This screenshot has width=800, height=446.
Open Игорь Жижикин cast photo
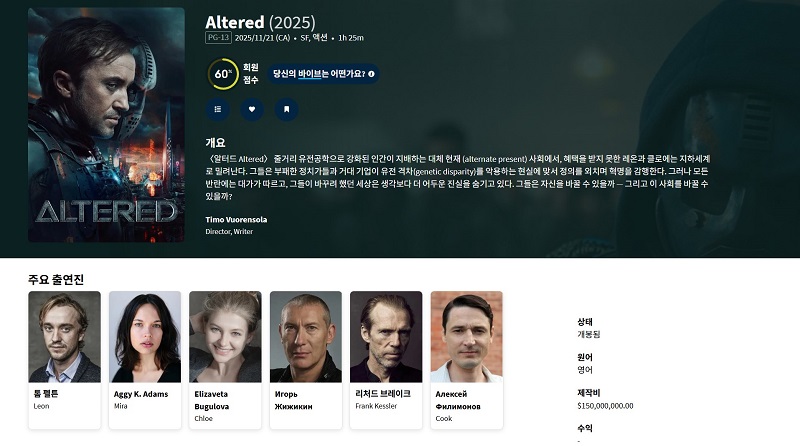pyautogui.click(x=306, y=337)
